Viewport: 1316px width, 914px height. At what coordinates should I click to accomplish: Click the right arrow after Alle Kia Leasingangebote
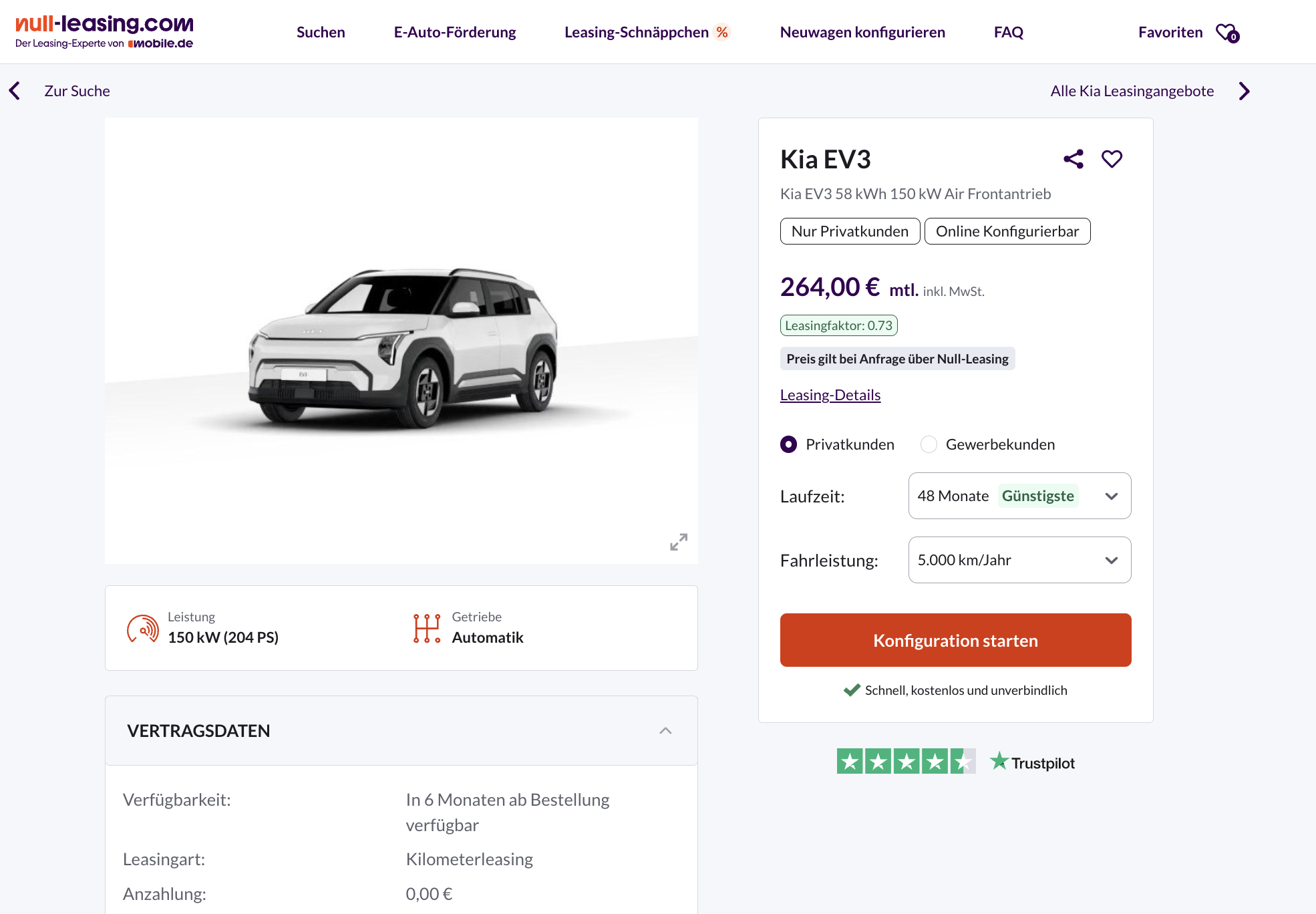pos(1244,91)
